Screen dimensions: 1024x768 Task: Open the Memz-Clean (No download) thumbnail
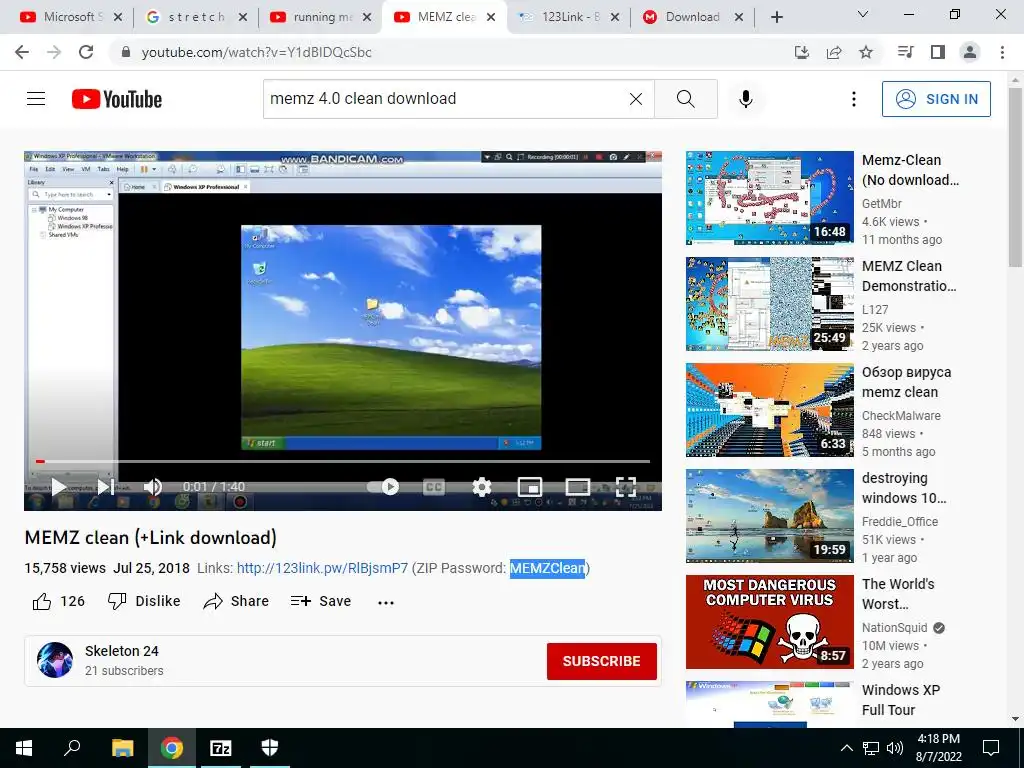tap(769, 198)
